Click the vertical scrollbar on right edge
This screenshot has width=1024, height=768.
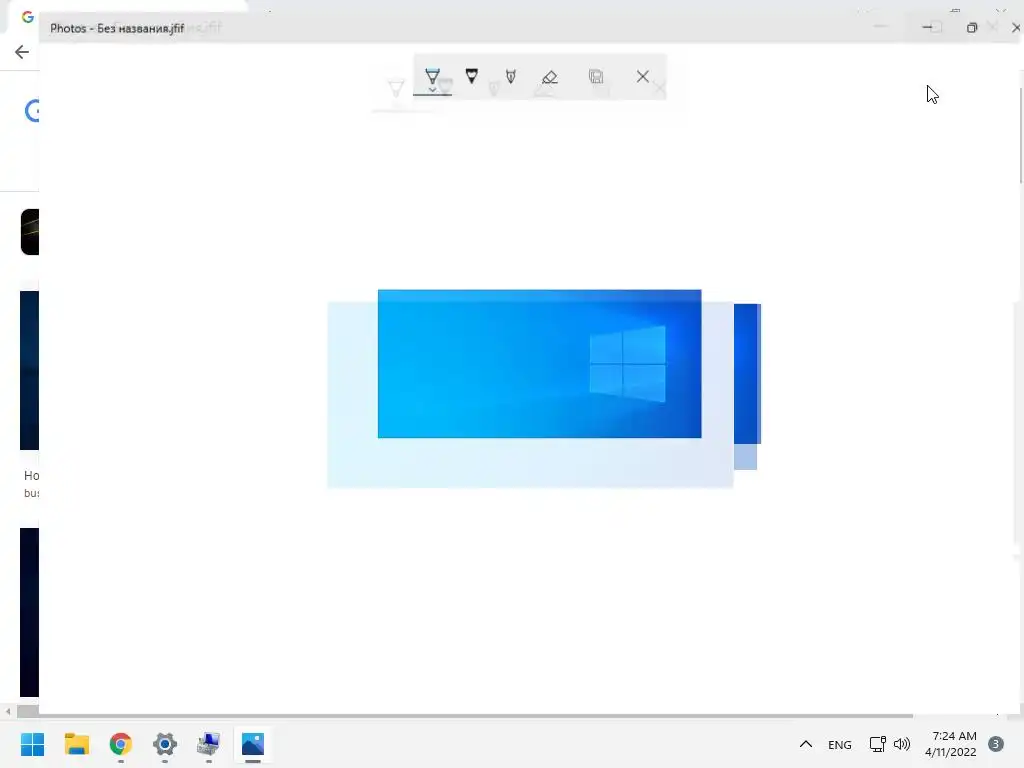coord(1020,136)
